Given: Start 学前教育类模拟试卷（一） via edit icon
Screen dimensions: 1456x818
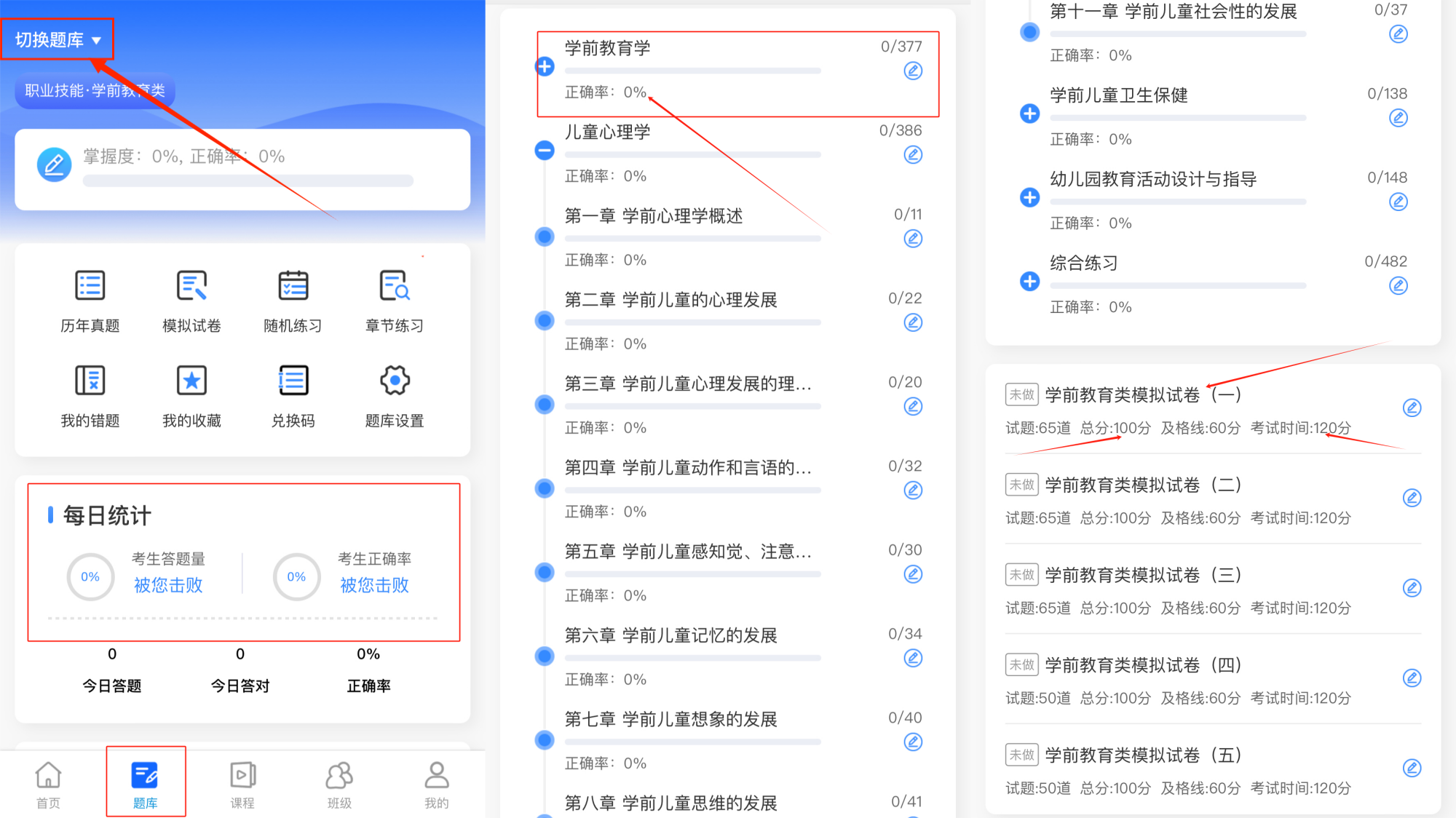Looking at the screenshot, I should pyautogui.click(x=1412, y=408).
